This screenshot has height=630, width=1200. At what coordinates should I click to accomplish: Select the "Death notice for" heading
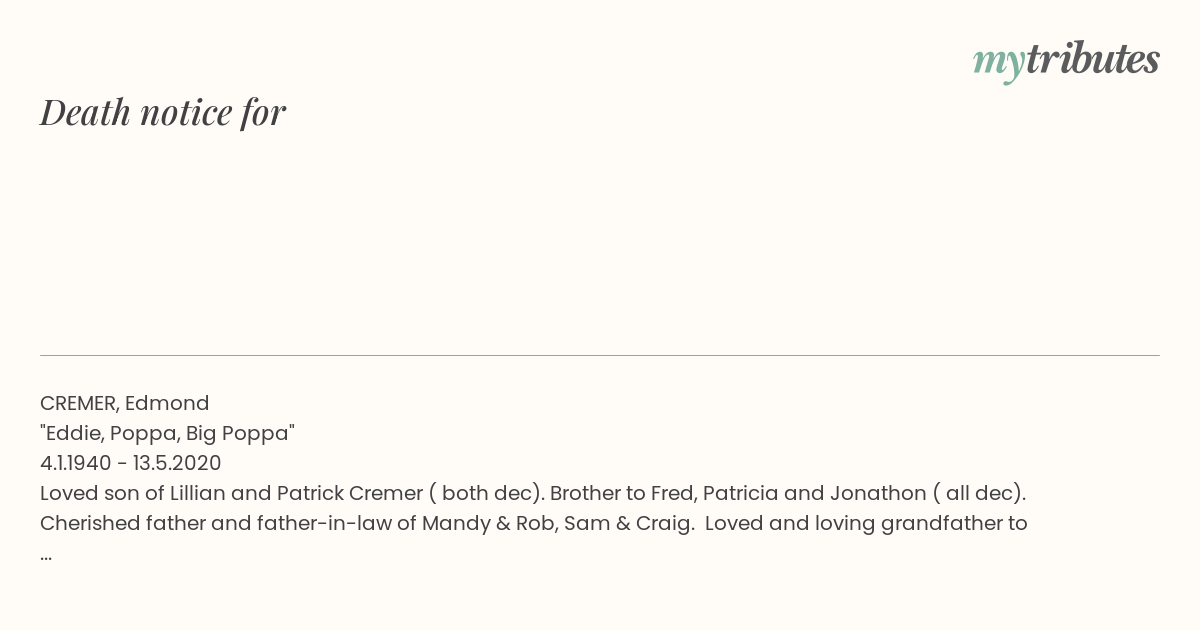pyautogui.click(x=163, y=113)
